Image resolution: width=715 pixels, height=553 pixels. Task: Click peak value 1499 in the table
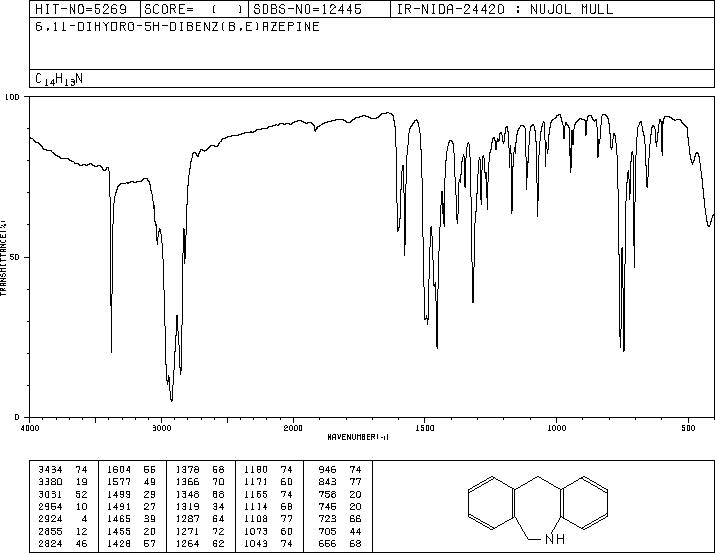[119, 494]
